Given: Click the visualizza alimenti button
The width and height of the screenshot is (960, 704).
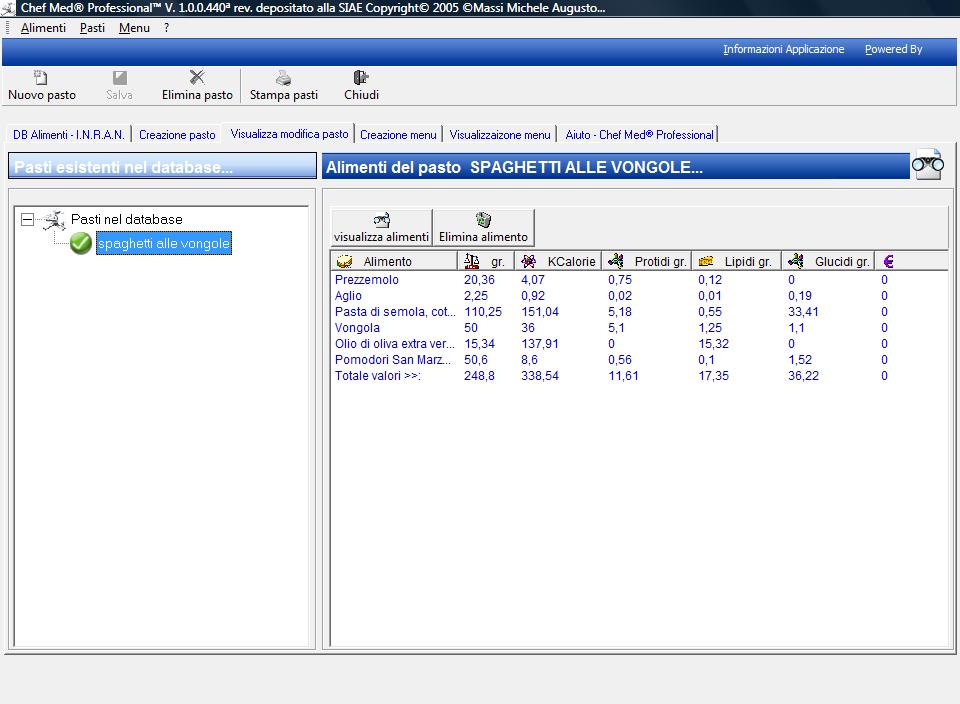Looking at the screenshot, I should pos(381,228).
